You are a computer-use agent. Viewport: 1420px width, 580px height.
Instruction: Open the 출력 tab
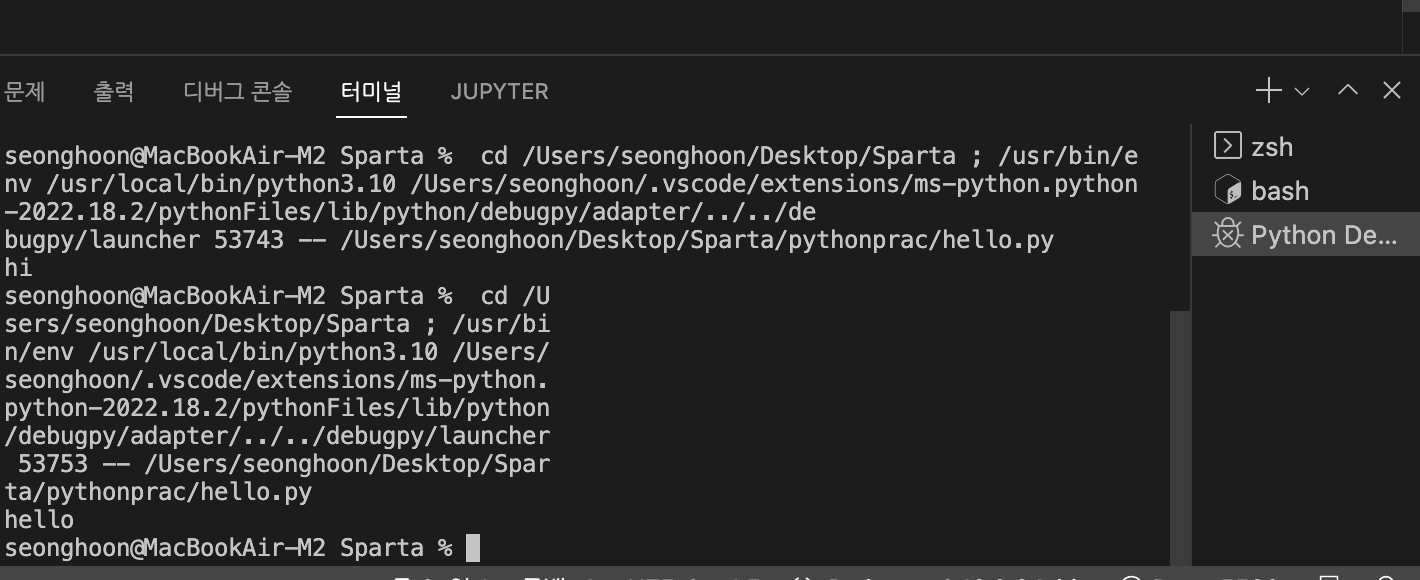coord(114,91)
